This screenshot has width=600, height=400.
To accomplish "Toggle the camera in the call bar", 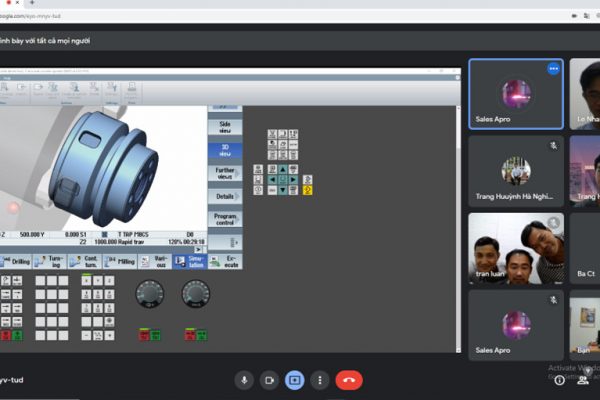I will (269, 380).
